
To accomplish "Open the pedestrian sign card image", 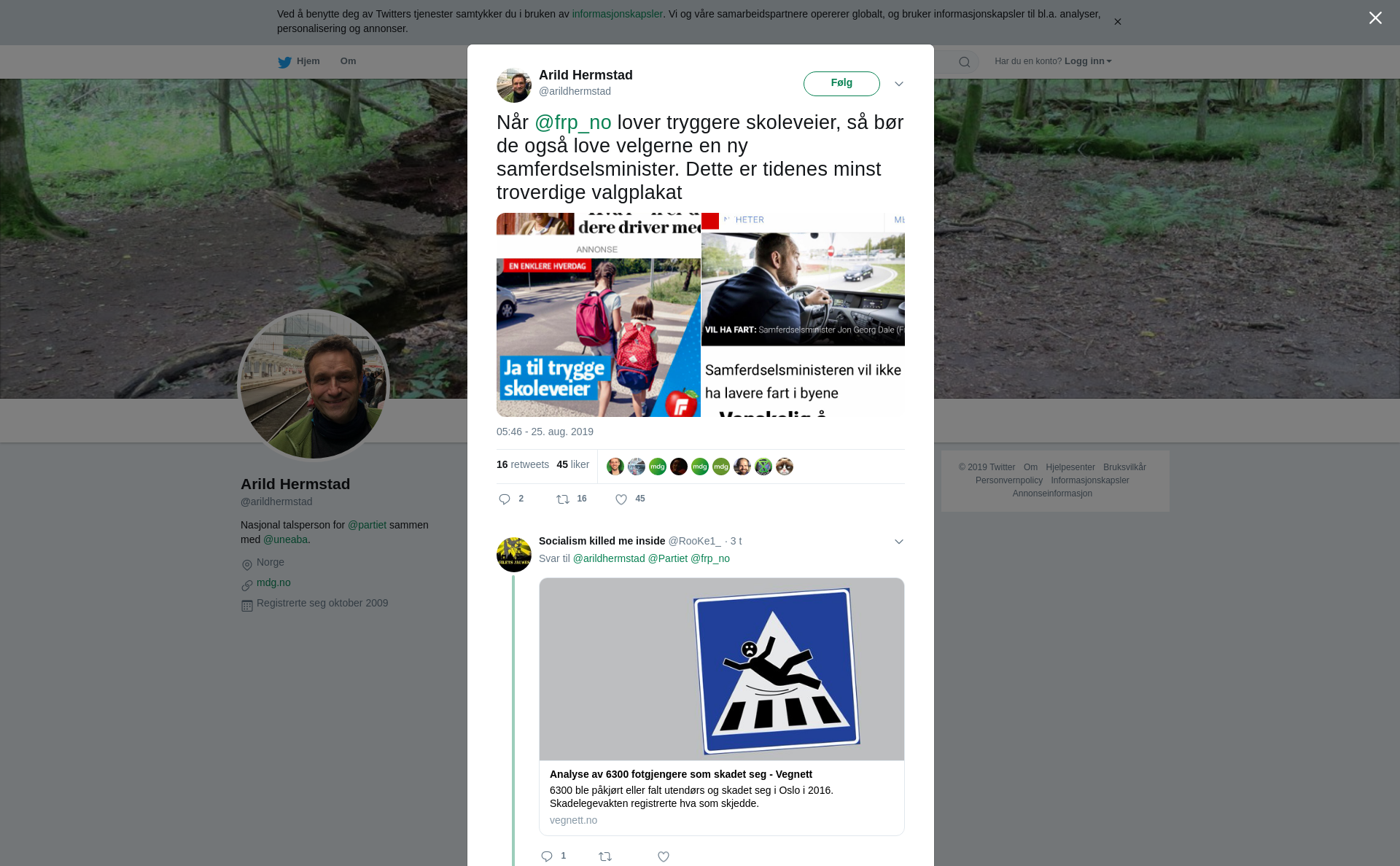I will point(722,669).
